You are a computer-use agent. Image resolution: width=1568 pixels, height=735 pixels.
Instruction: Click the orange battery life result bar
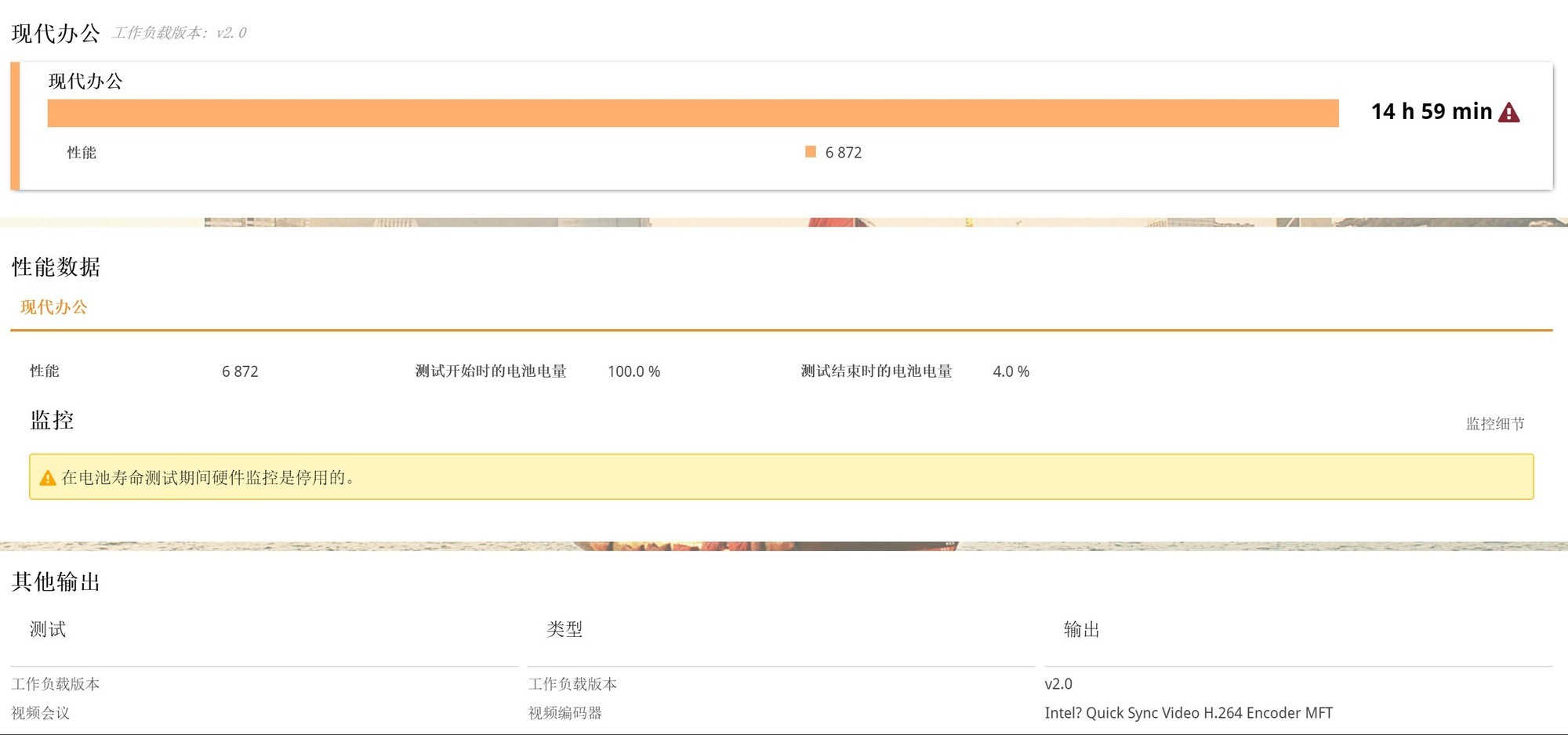[x=692, y=113]
